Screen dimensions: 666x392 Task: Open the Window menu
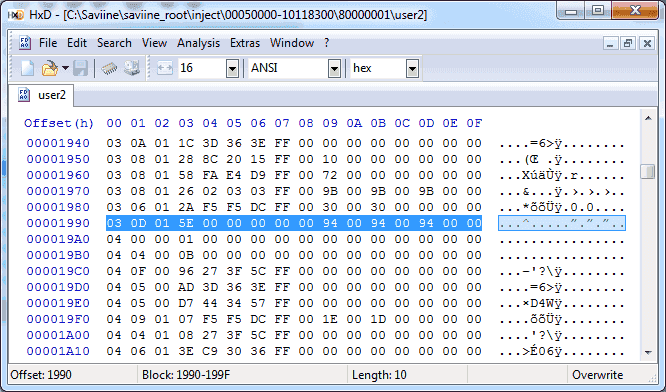point(292,43)
